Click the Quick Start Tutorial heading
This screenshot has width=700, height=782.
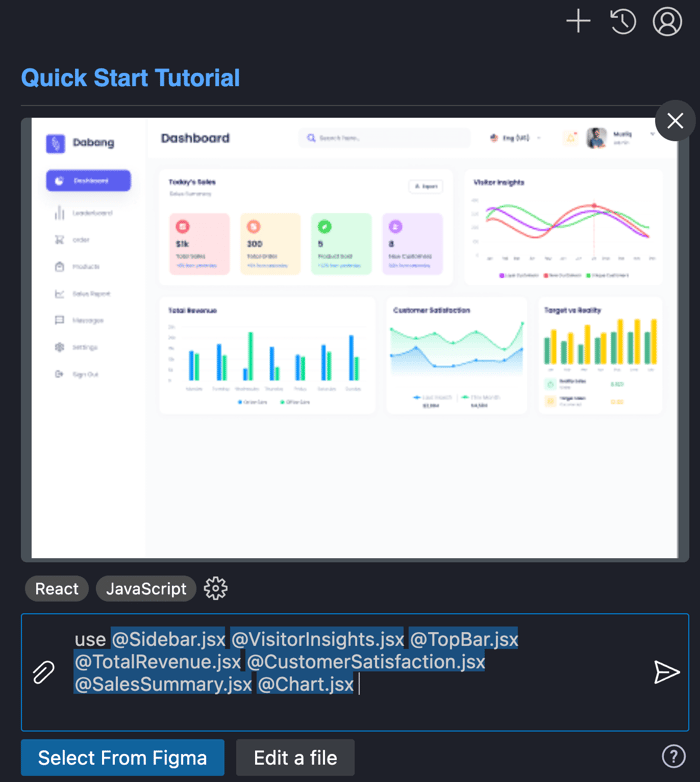click(x=131, y=78)
